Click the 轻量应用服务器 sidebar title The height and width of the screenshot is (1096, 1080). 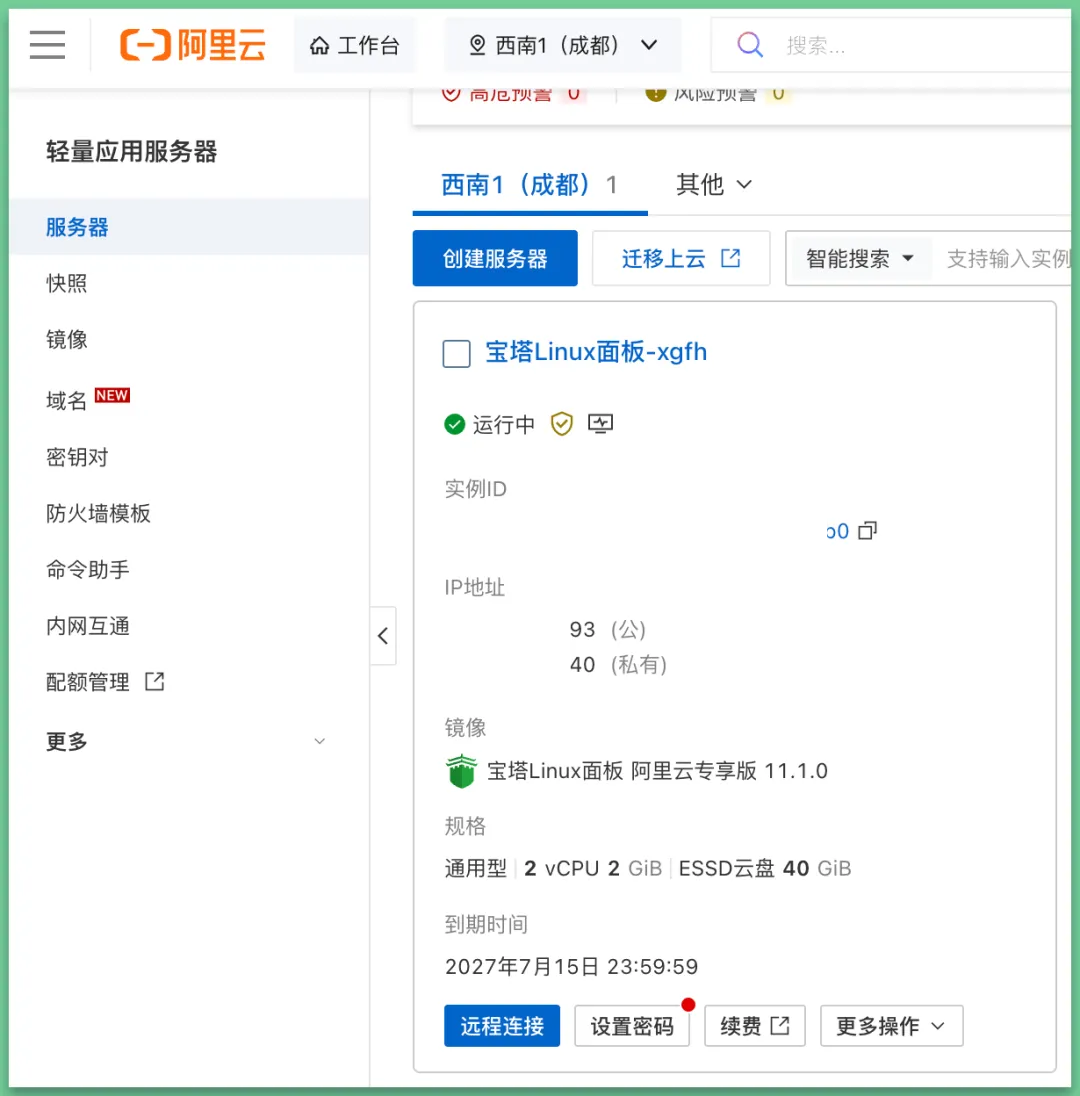point(131,151)
